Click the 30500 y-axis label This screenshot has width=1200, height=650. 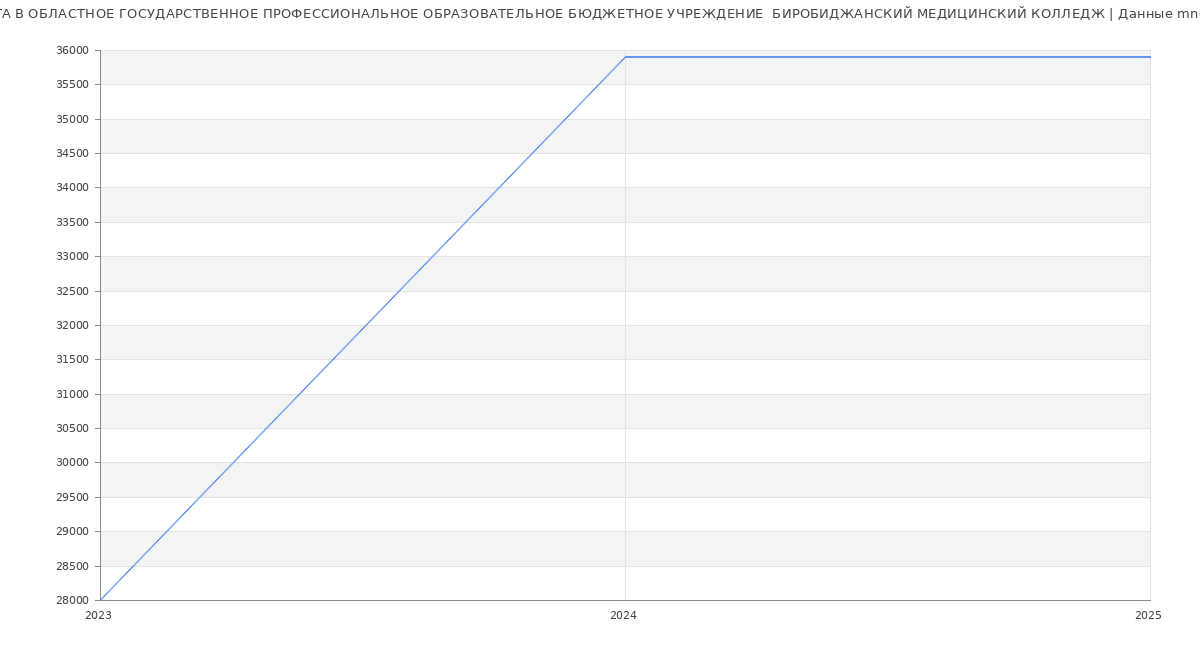[73, 428]
